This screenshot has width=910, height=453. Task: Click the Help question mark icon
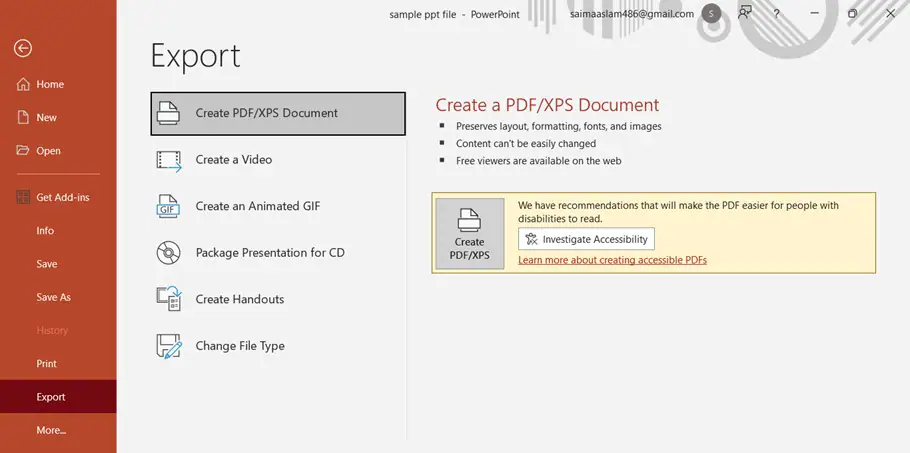[777, 14]
